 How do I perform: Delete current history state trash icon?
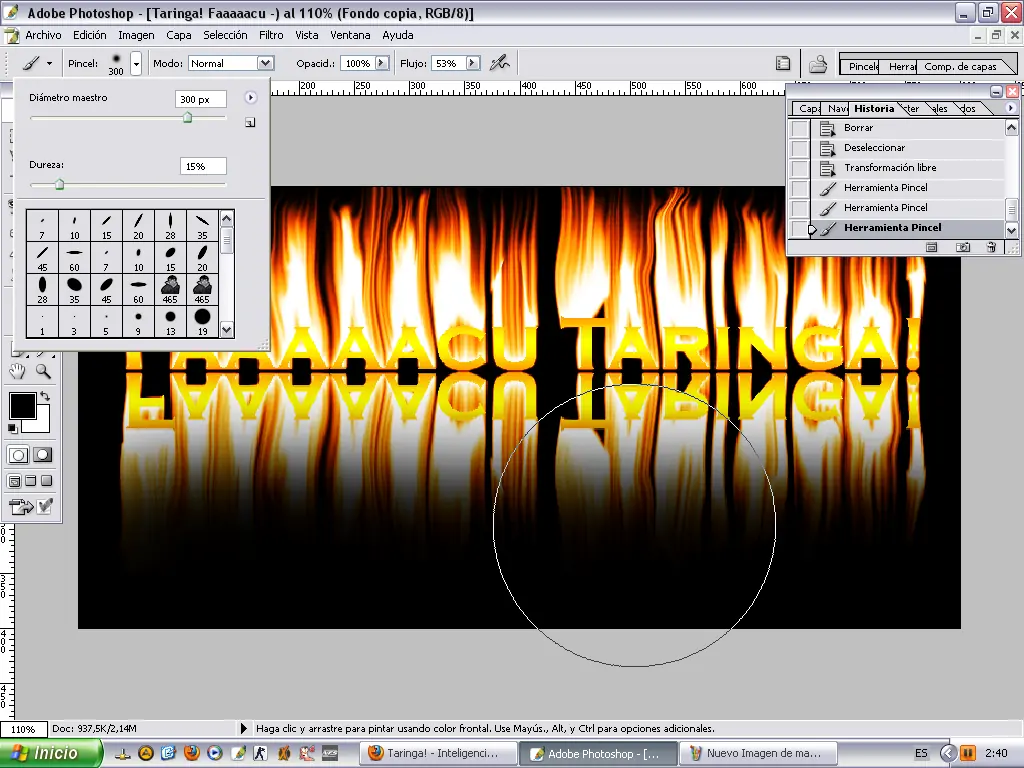coord(991,247)
